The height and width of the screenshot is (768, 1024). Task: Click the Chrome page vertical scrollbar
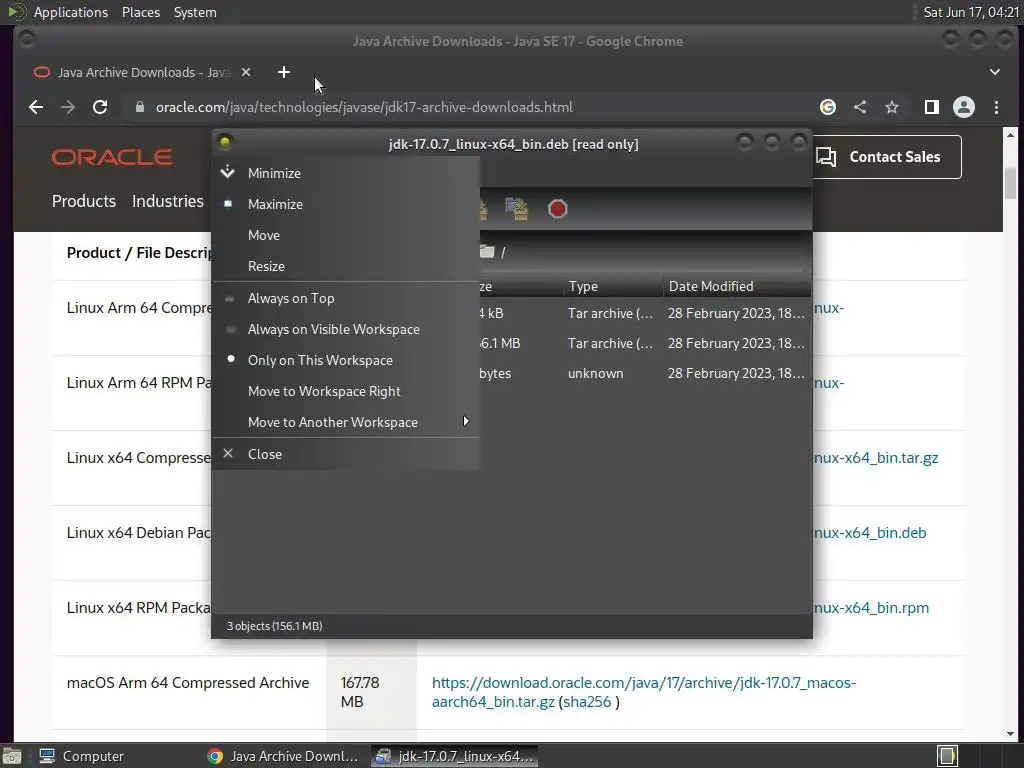click(x=1010, y=183)
